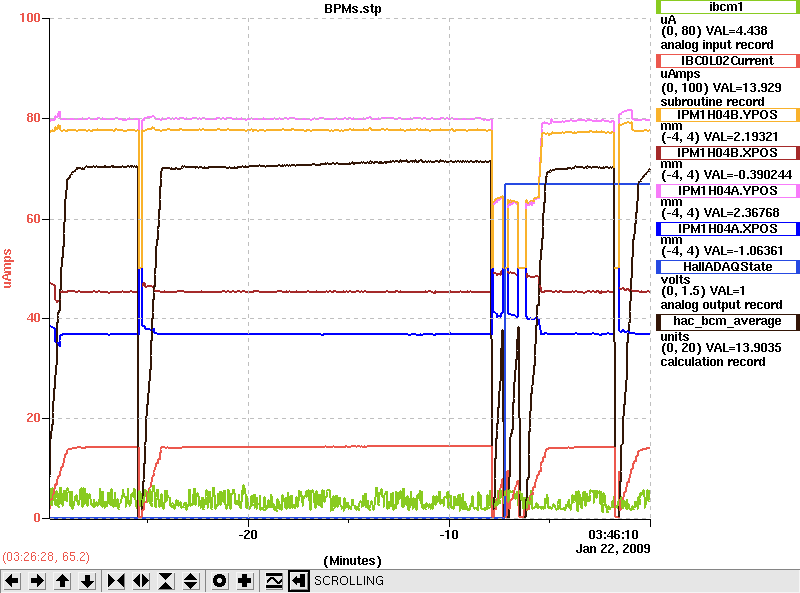Select the ibcm1 curve legend entry
Screen dimensions: 800x593
tap(727, 7)
